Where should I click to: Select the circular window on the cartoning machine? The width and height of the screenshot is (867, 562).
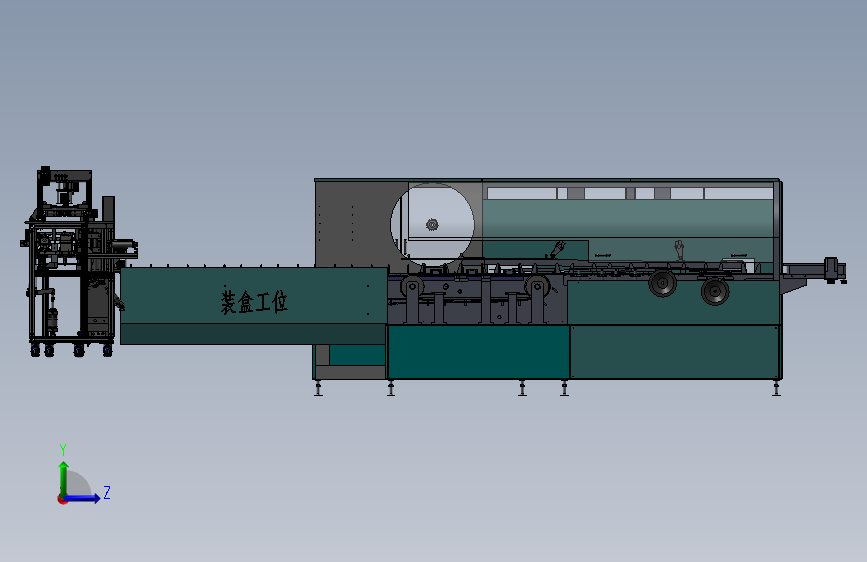pyautogui.click(x=432, y=225)
